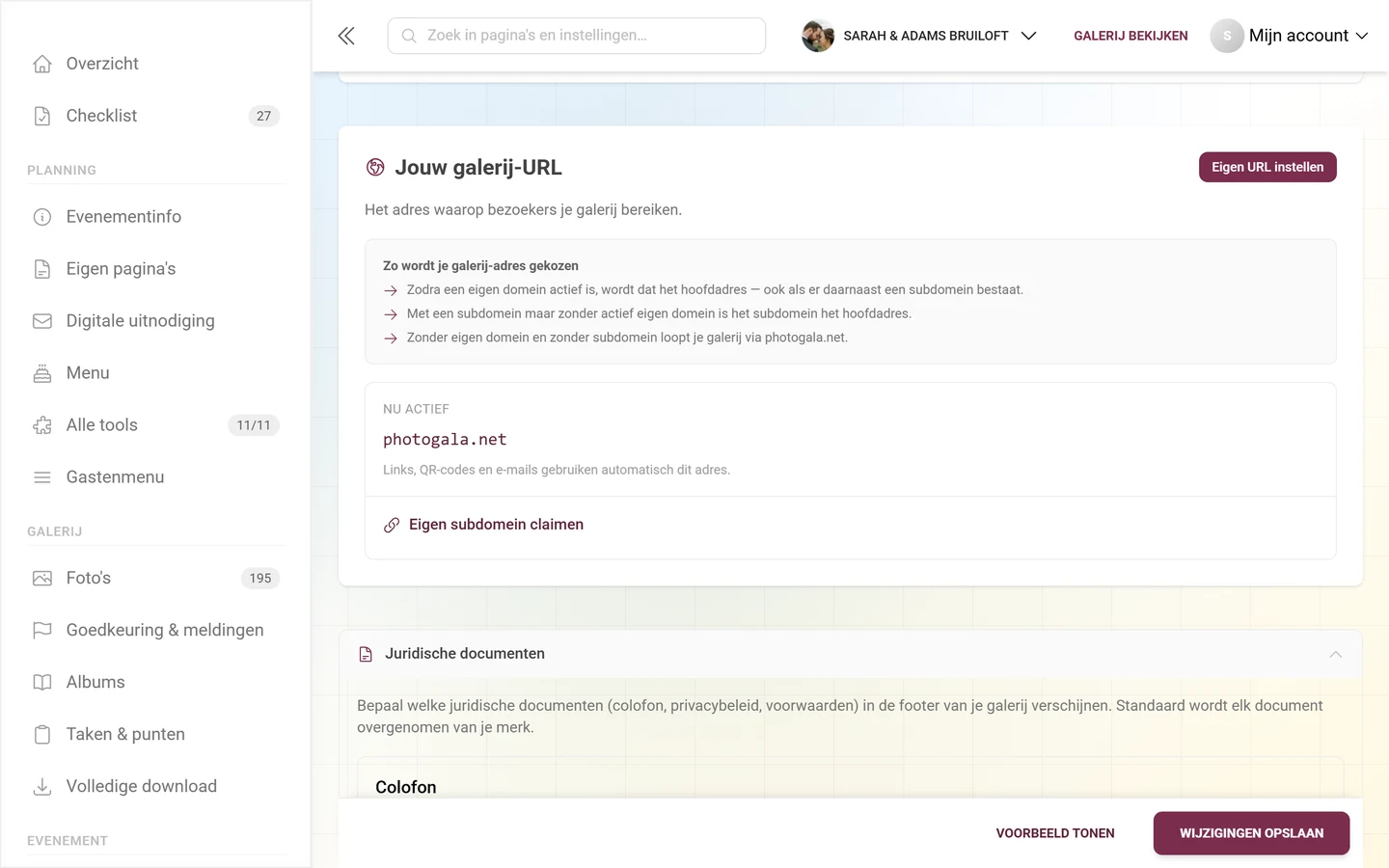Image resolution: width=1389 pixels, height=868 pixels.
Task: Click the Overzicht home icon
Action: [x=42, y=64]
